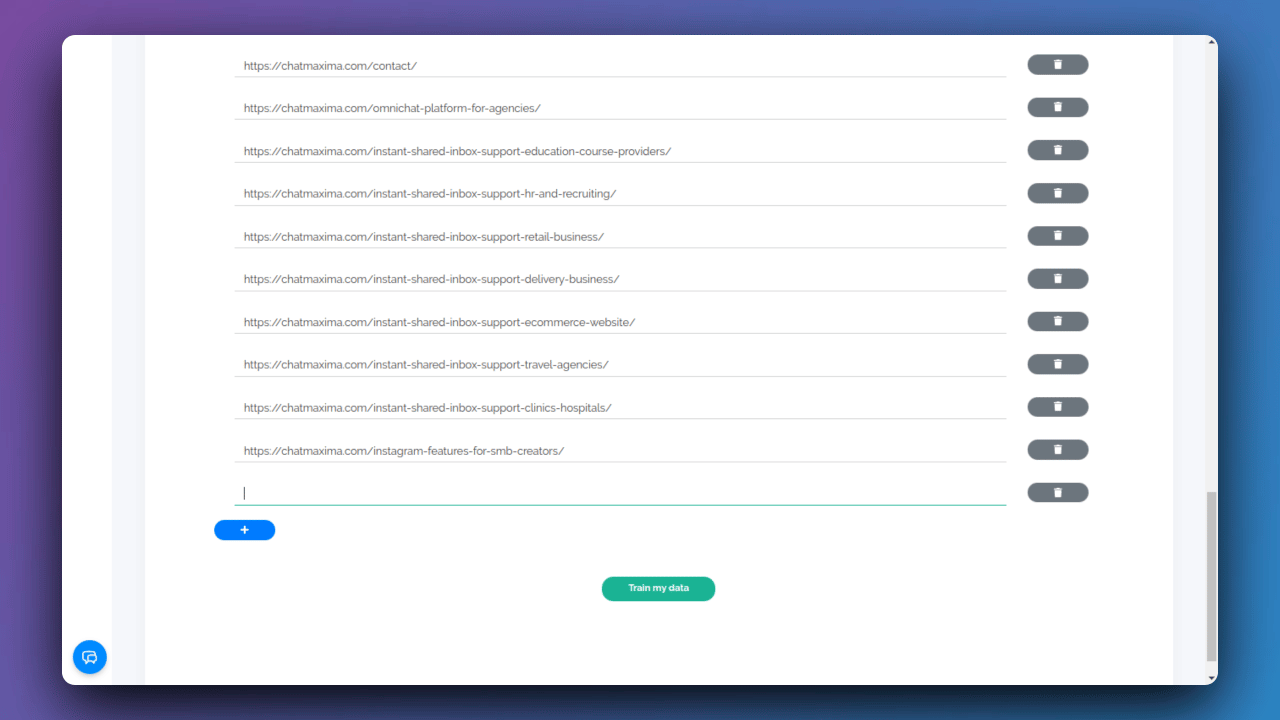The image size is (1280, 720).
Task: Remove the instagram-features-for-smb-creators URL
Action: 1057,450
